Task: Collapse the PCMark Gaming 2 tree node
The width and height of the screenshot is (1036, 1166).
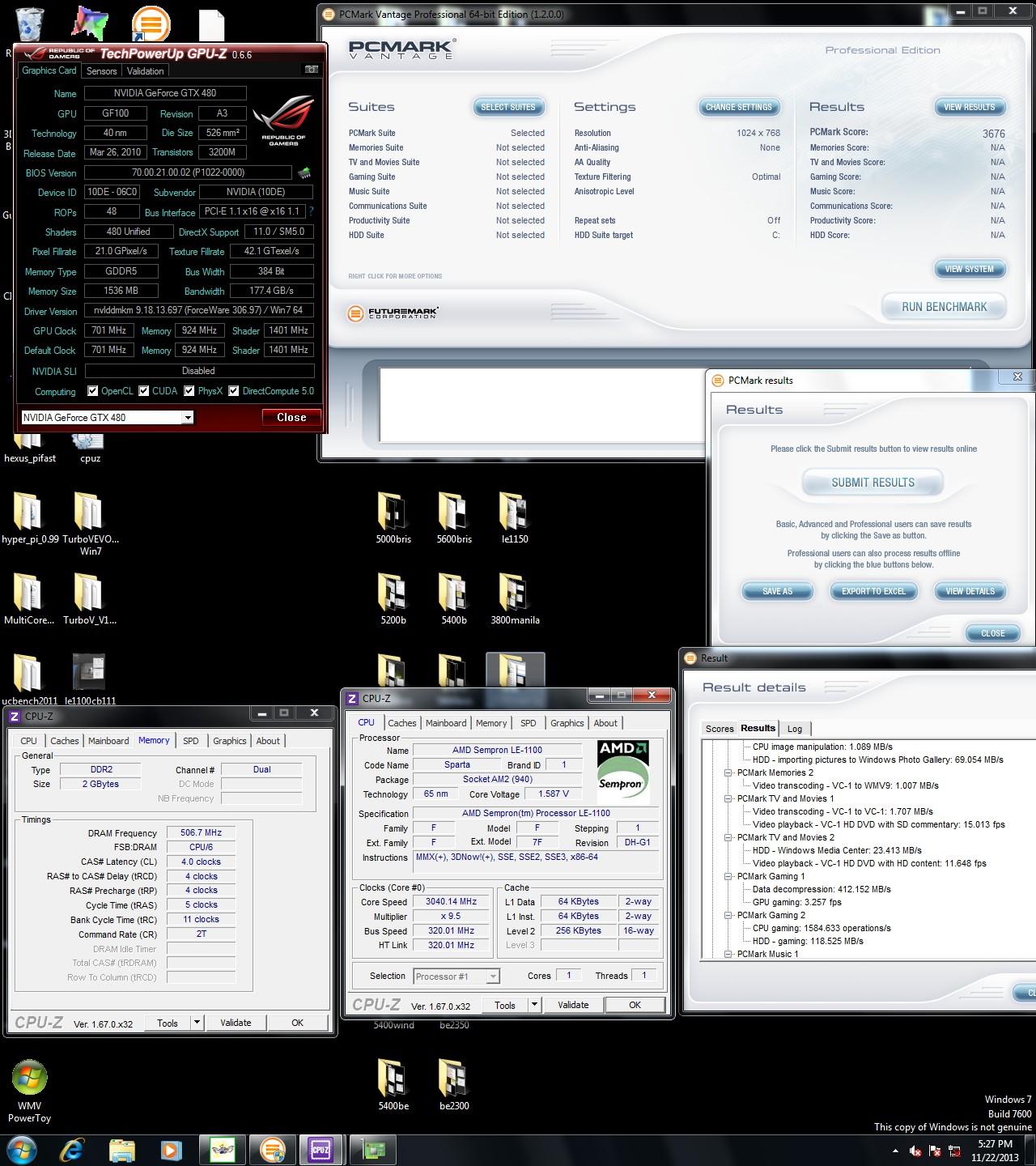Action: click(x=728, y=915)
